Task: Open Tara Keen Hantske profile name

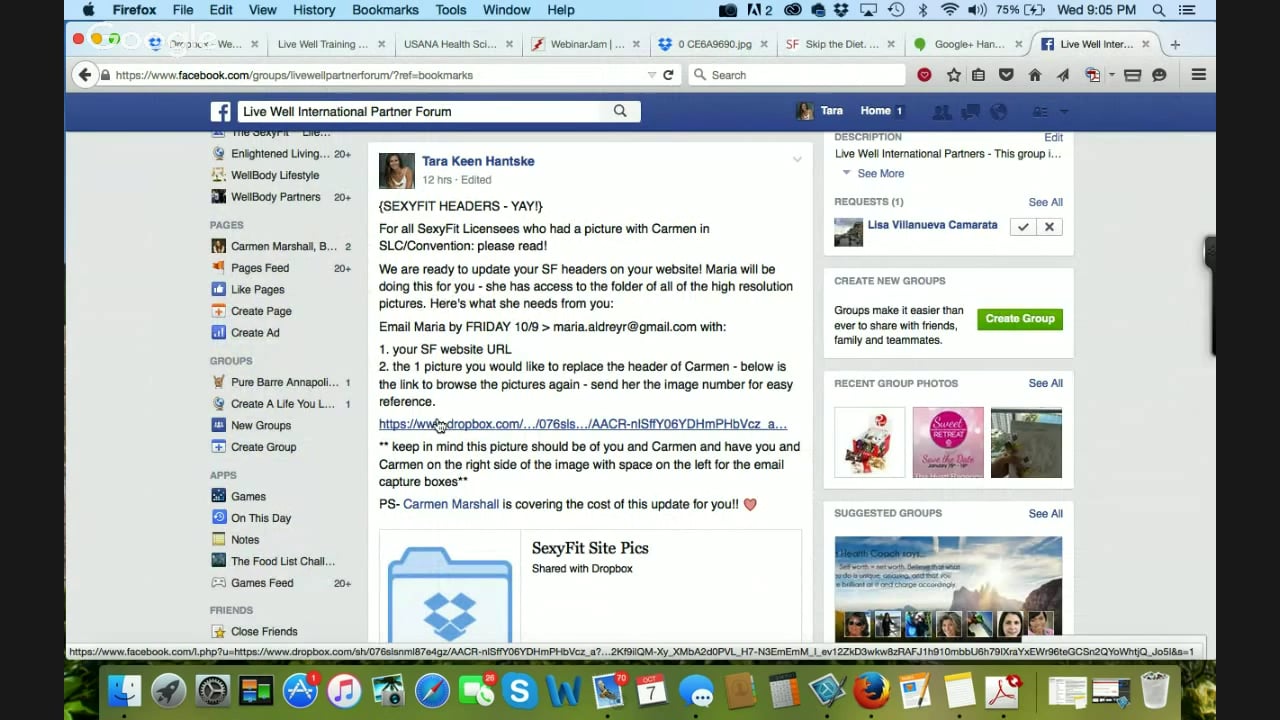Action: [x=478, y=161]
